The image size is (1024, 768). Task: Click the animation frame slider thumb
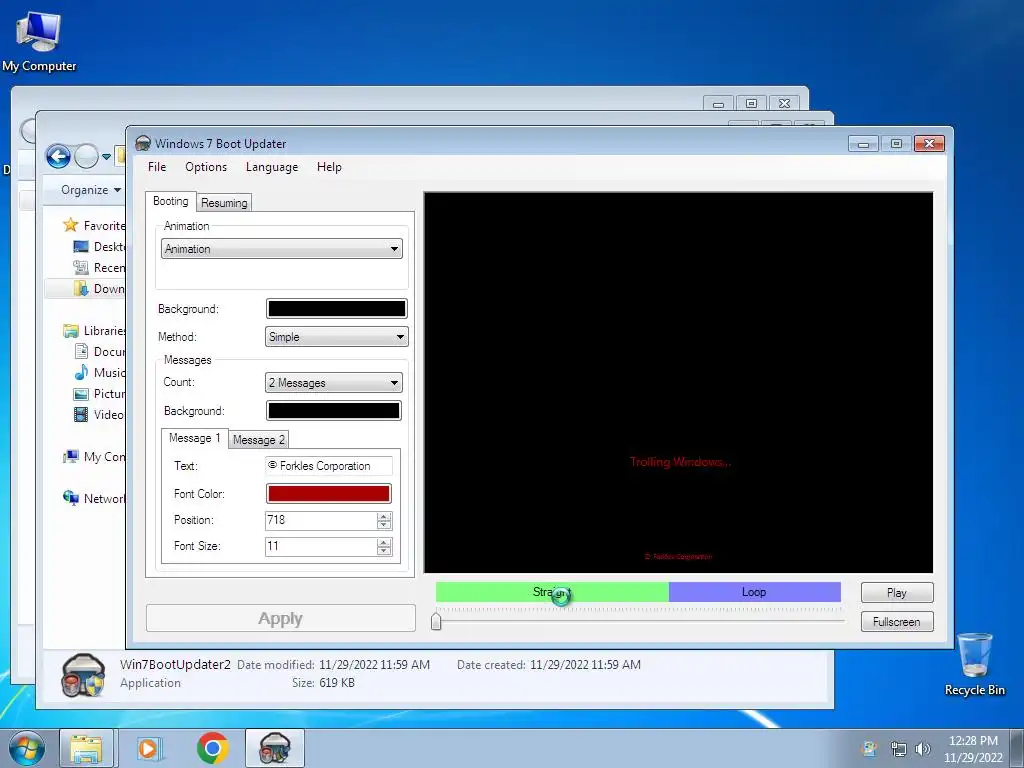point(436,621)
